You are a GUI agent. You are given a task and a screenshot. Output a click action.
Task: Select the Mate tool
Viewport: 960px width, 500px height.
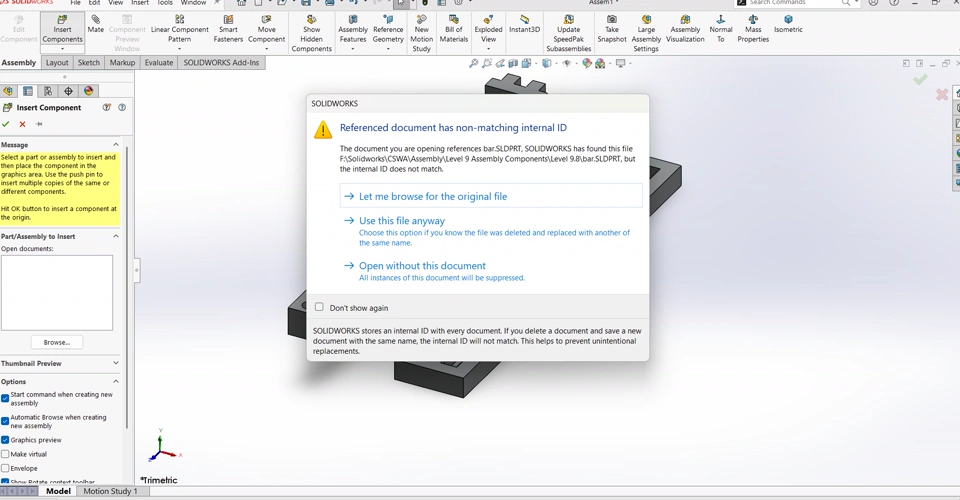(96, 24)
